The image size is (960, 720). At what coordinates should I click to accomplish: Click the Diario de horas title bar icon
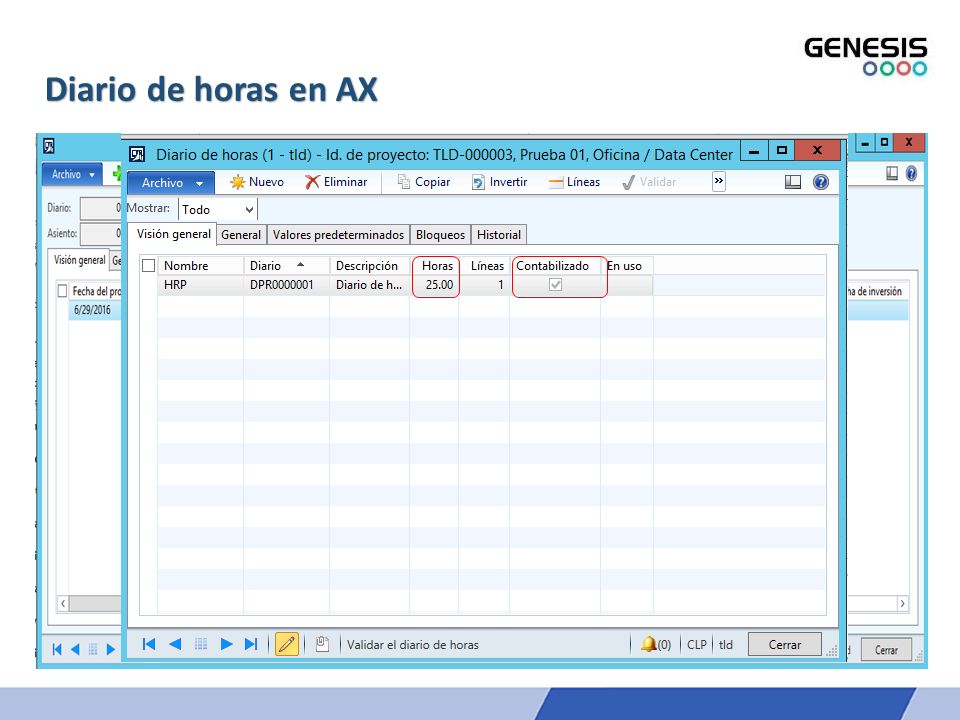point(137,154)
